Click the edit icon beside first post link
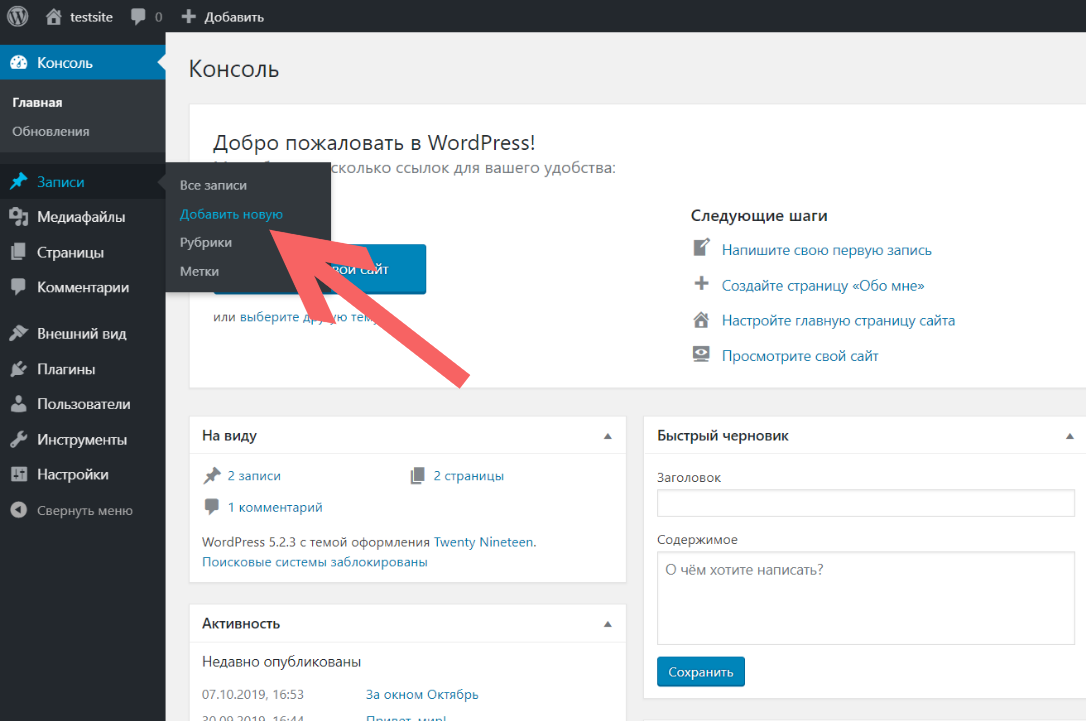The width and height of the screenshot is (1086, 721). [701, 248]
